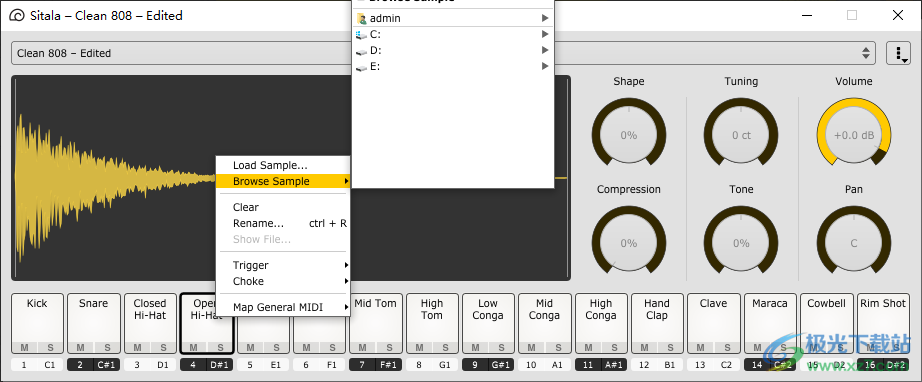Click the C1 note label under Kick
Screen dimensions: 922x382
[50, 365]
